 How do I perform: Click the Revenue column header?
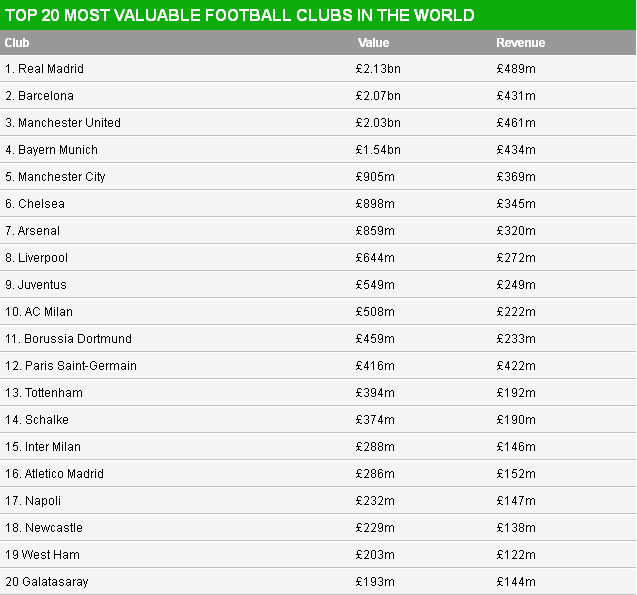pyautogui.click(x=520, y=43)
